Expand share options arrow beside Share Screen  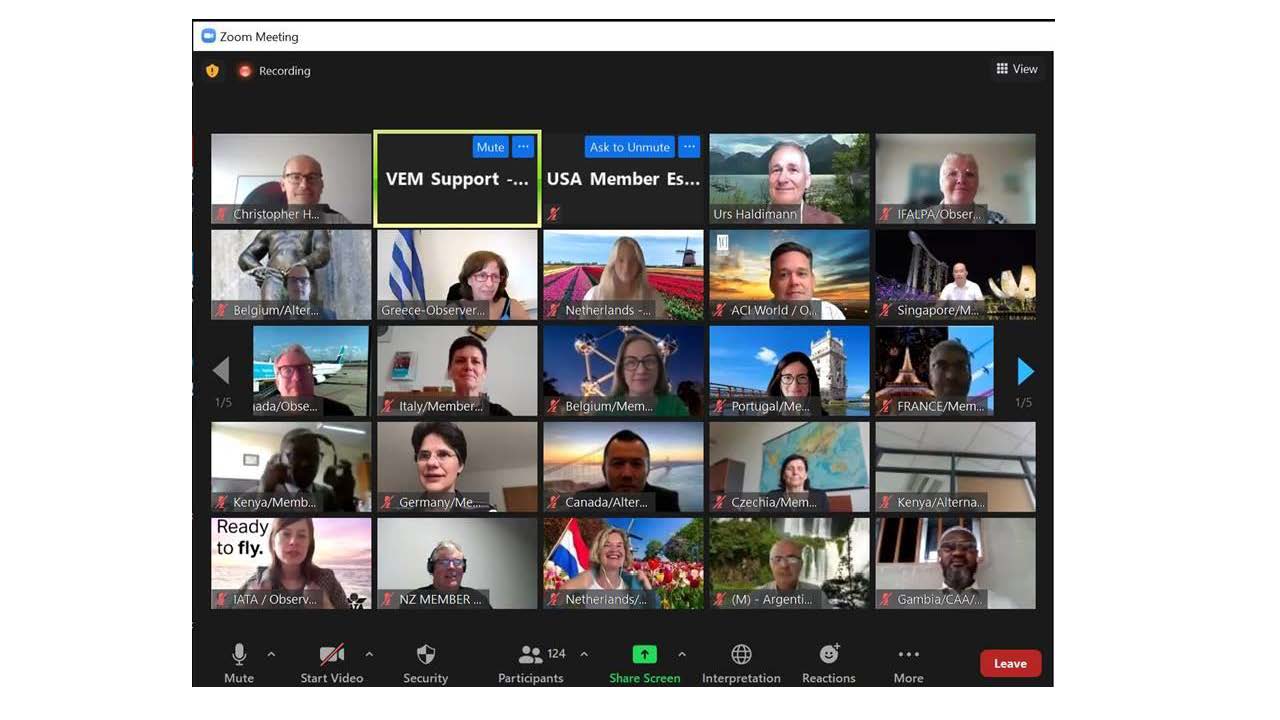(x=682, y=655)
